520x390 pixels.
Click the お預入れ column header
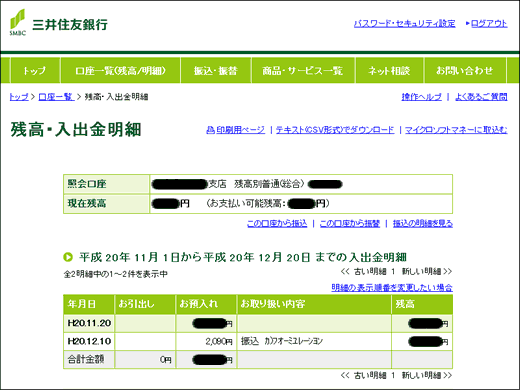pos(206,304)
